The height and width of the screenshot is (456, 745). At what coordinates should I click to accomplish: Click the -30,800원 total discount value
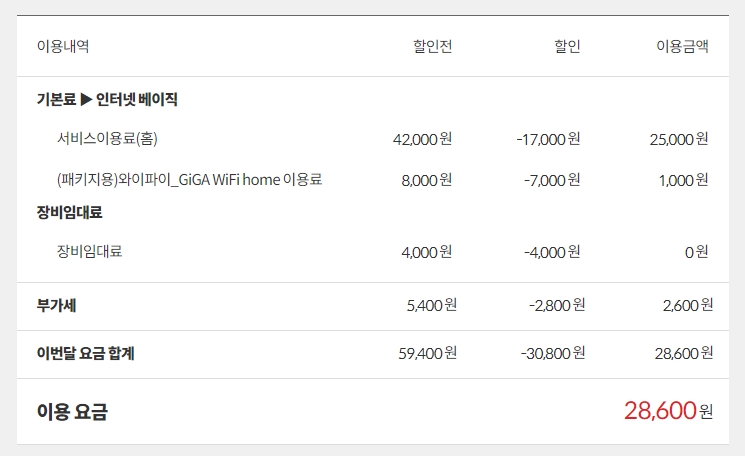[x=553, y=352]
